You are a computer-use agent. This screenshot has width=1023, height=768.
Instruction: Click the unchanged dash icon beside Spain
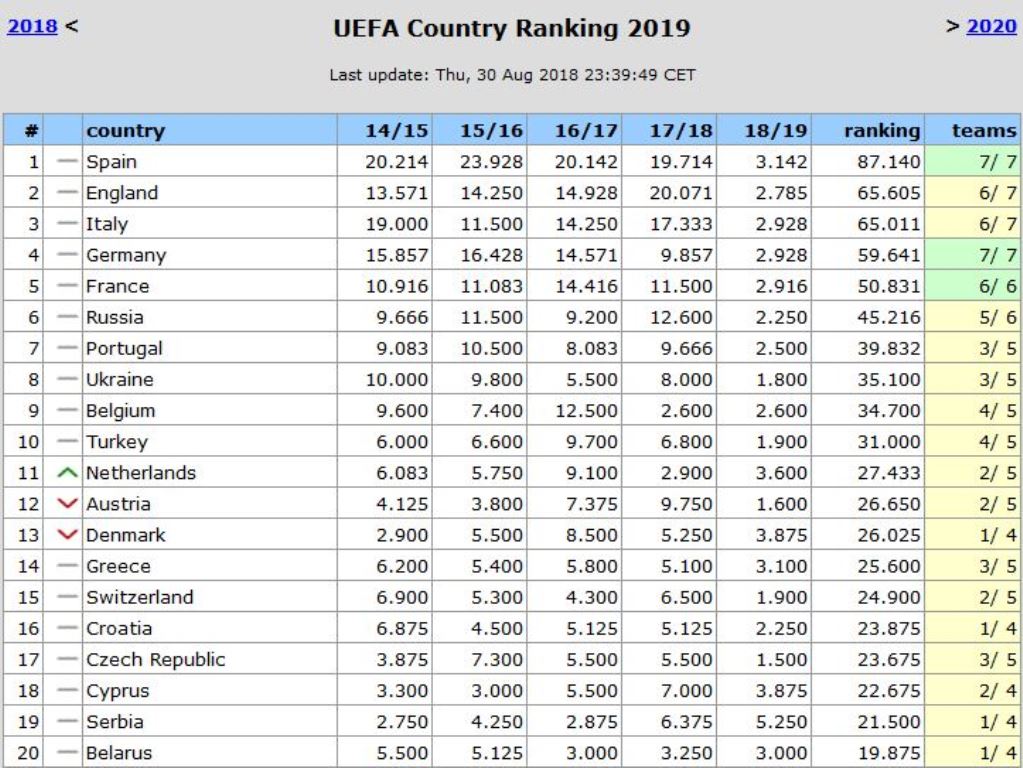[68, 161]
